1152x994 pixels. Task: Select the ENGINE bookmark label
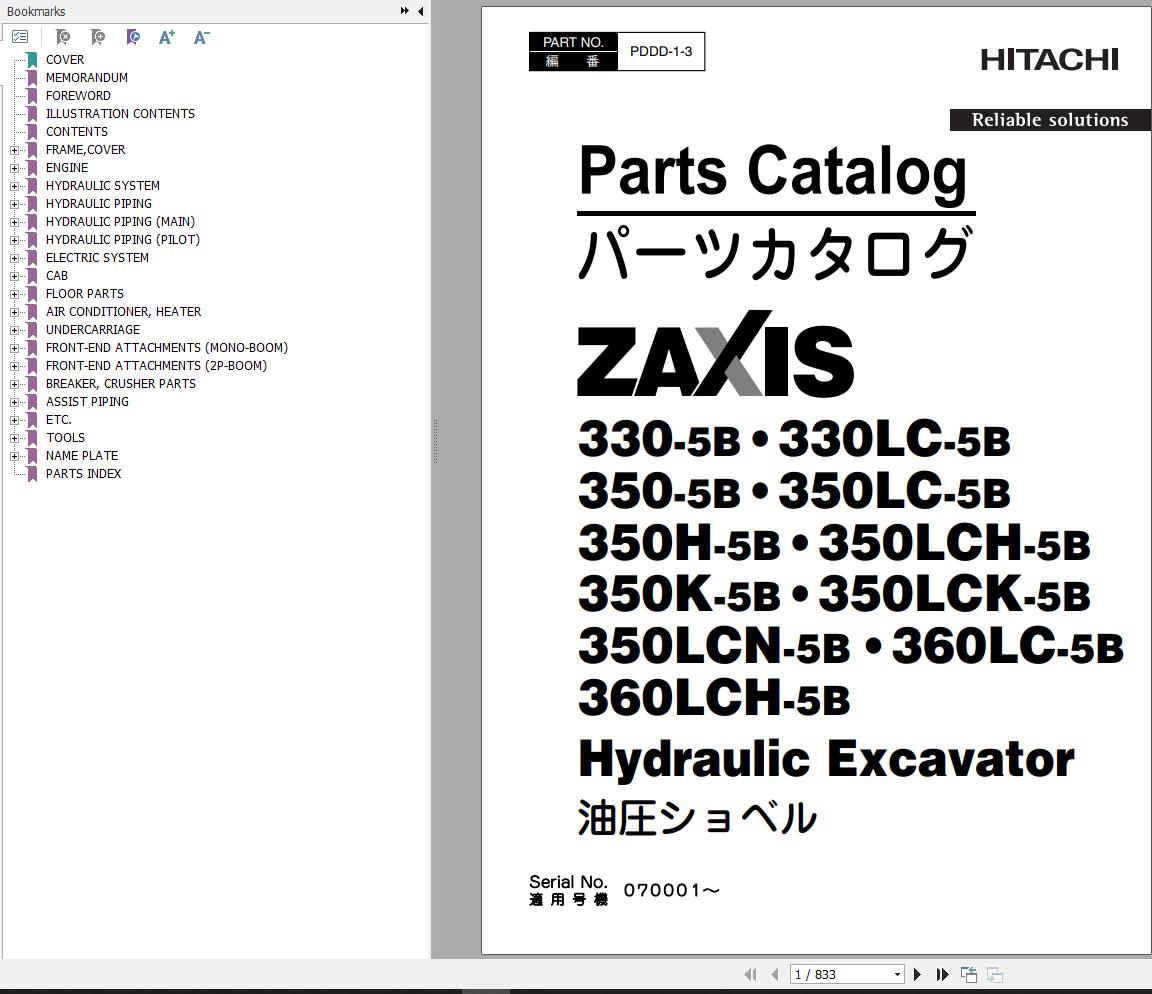click(67, 168)
